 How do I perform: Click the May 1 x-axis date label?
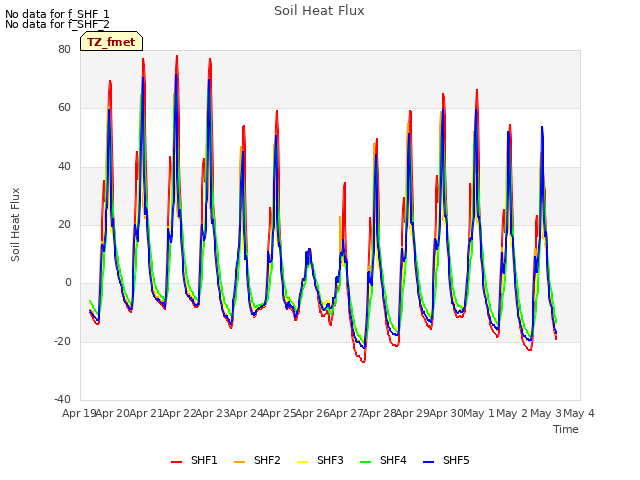[x=479, y=413]
